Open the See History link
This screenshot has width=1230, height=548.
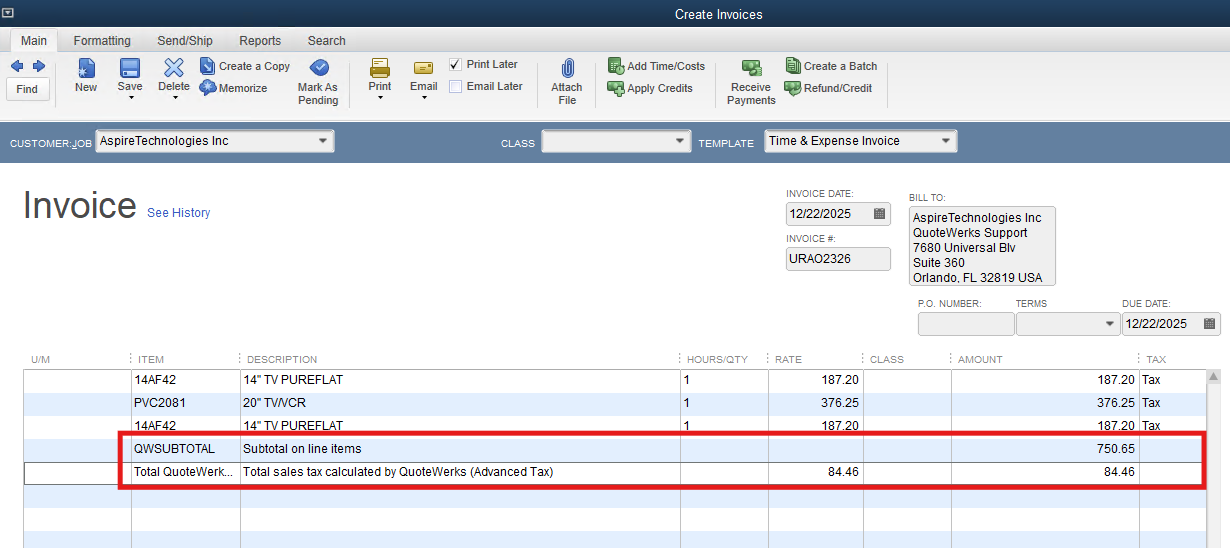[x=178, y=213]
